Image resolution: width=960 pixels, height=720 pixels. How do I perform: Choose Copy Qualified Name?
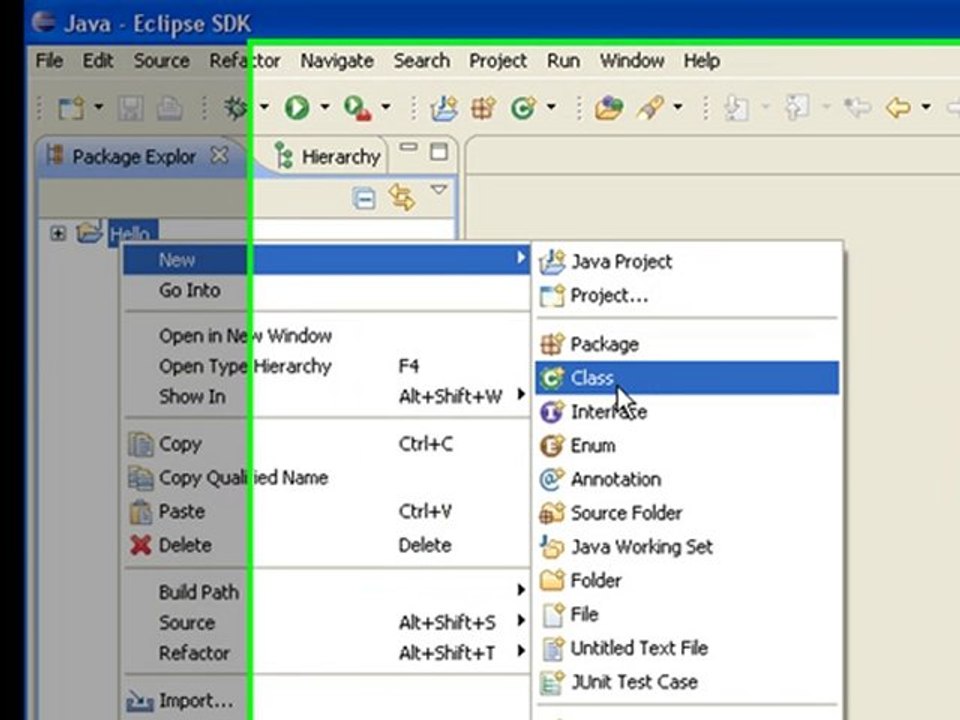click(x=327, y=478)
